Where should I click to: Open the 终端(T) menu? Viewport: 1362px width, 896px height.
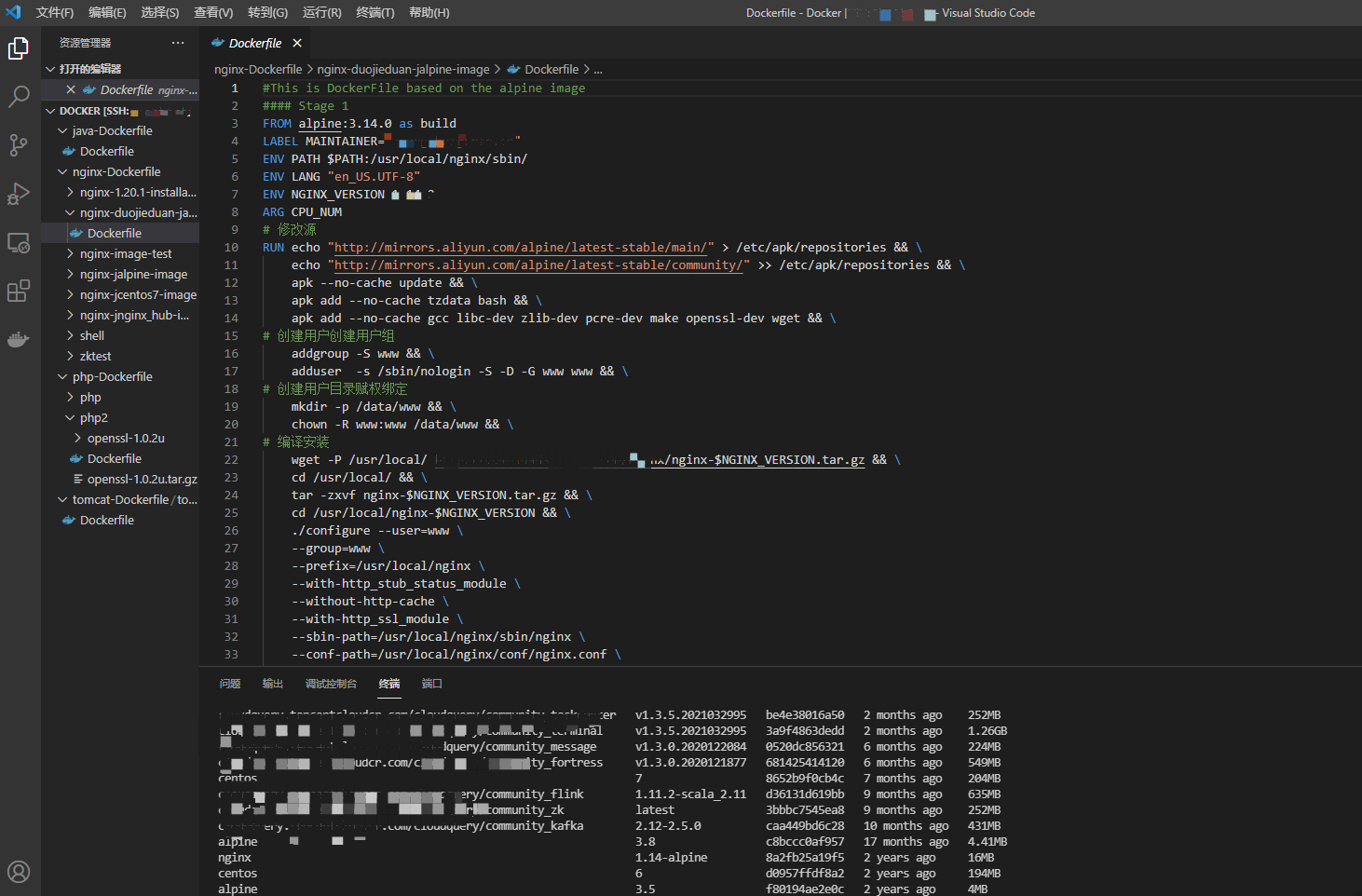pos(375,13)
